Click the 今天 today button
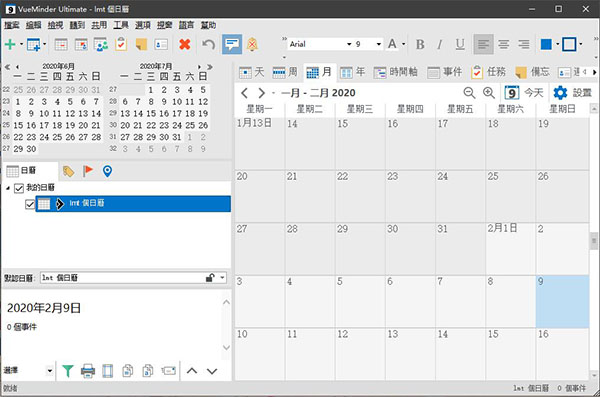The width and height of the screenshot is (600, 397). pos(524,93)
